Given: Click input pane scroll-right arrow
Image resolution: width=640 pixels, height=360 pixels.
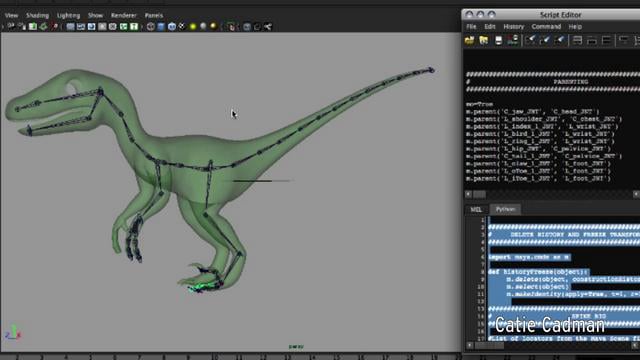Looking at the screenshot, I should (636, 345).
